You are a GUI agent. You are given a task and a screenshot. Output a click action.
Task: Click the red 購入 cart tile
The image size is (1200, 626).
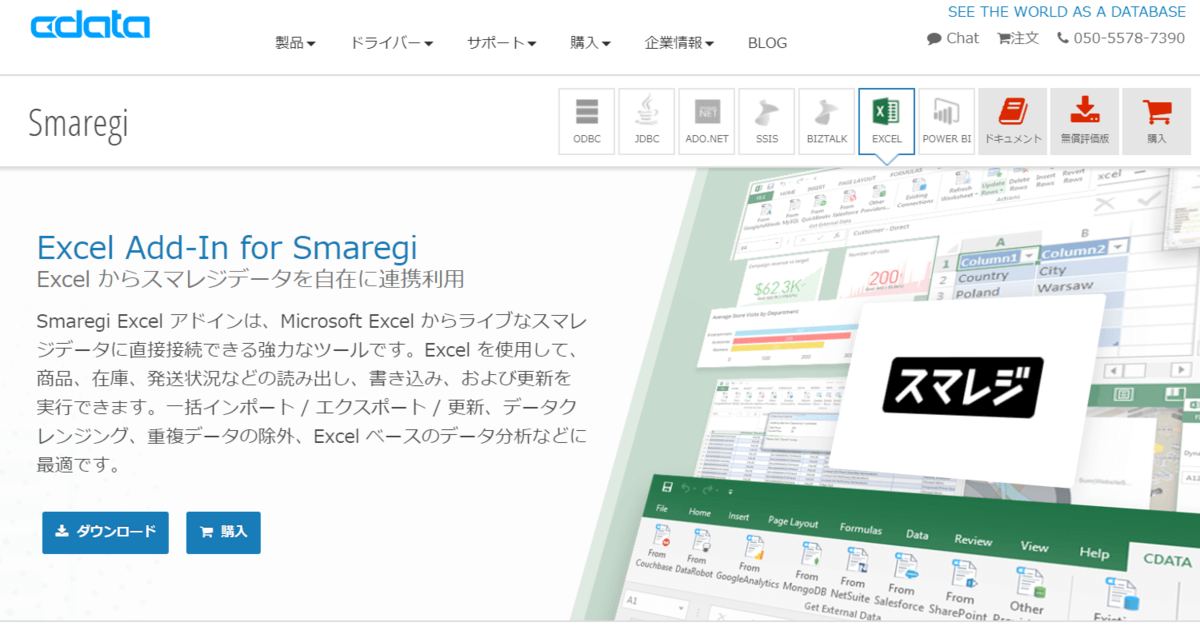[1157, 122]
